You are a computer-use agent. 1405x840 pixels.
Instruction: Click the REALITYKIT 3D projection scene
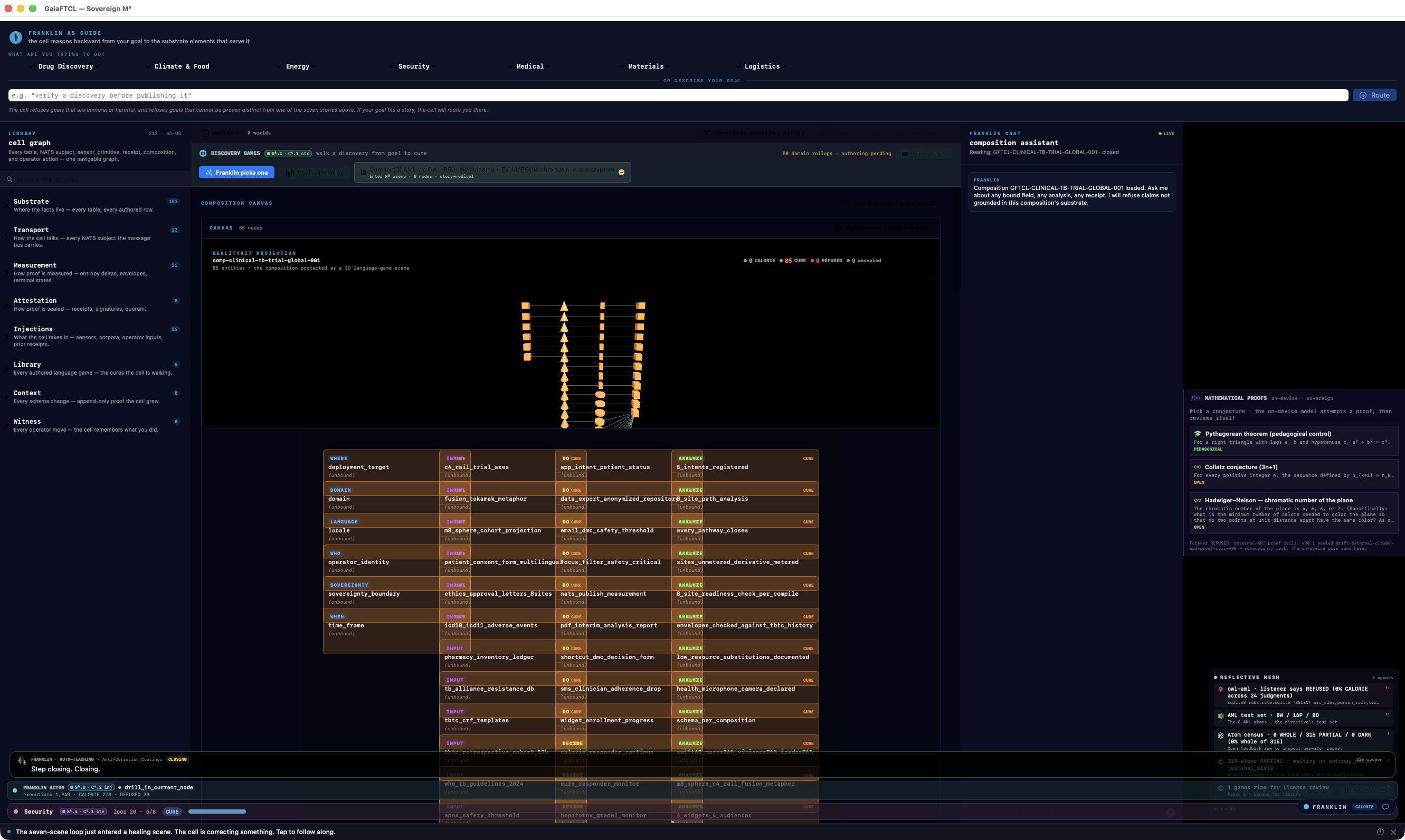click(x=571, y=334)
